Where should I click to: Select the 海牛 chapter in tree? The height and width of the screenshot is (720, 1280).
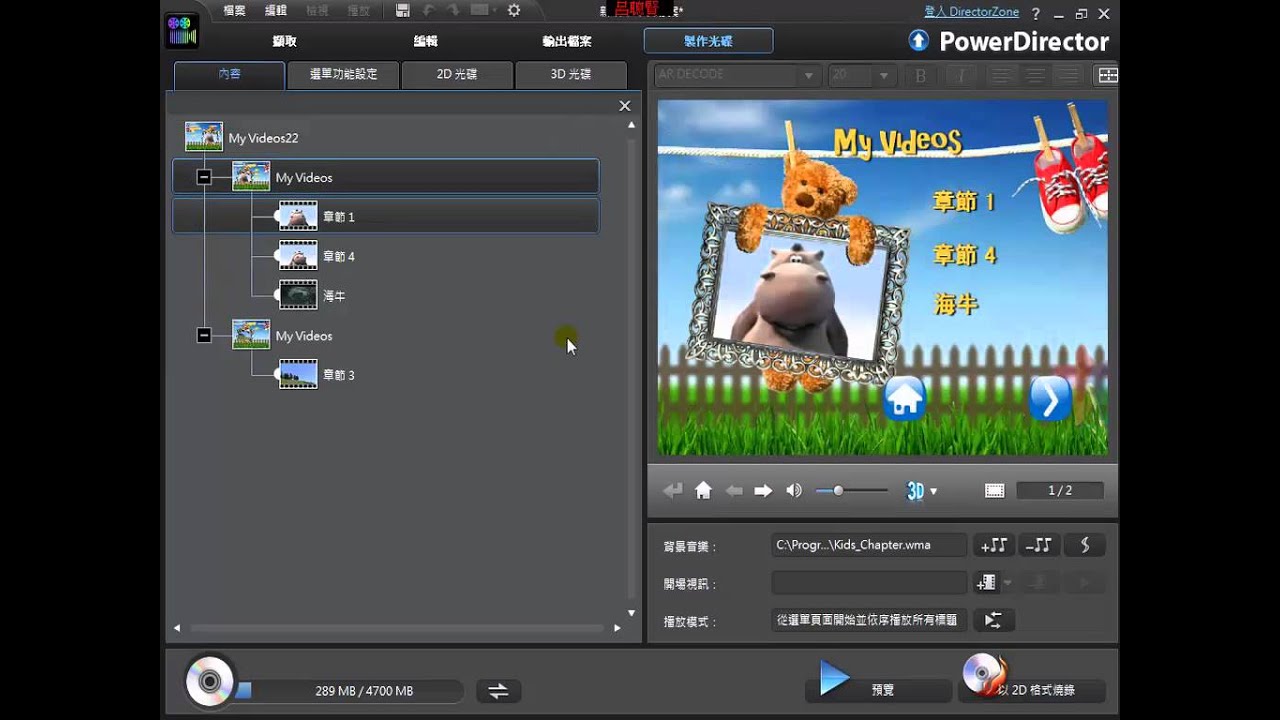tap(333, 296)
